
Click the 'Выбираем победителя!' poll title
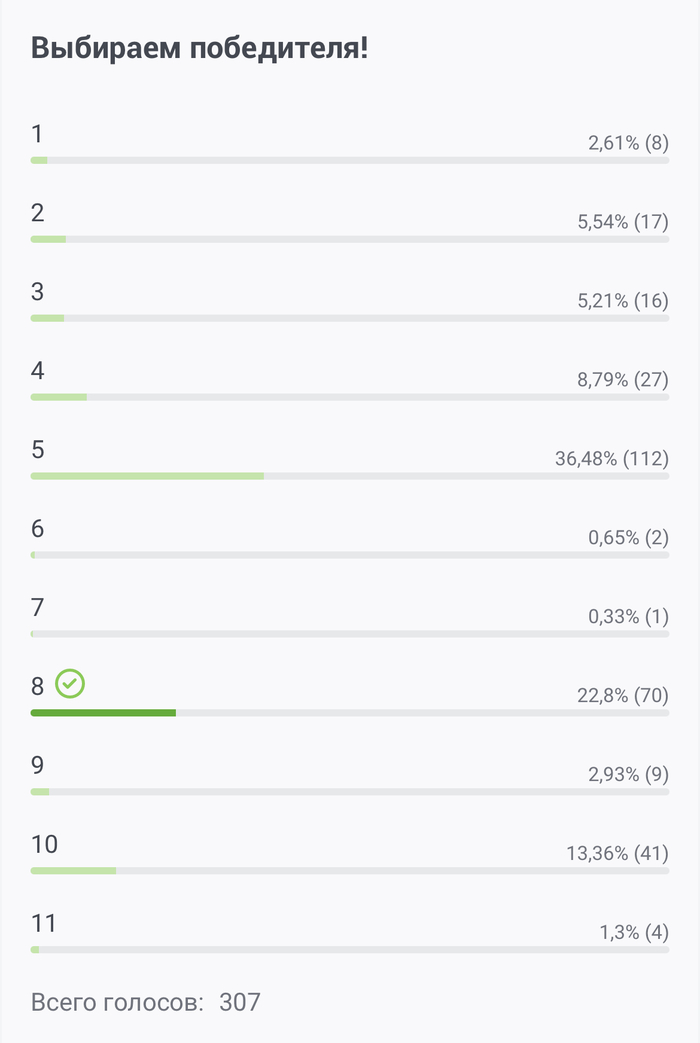(200, 47)
